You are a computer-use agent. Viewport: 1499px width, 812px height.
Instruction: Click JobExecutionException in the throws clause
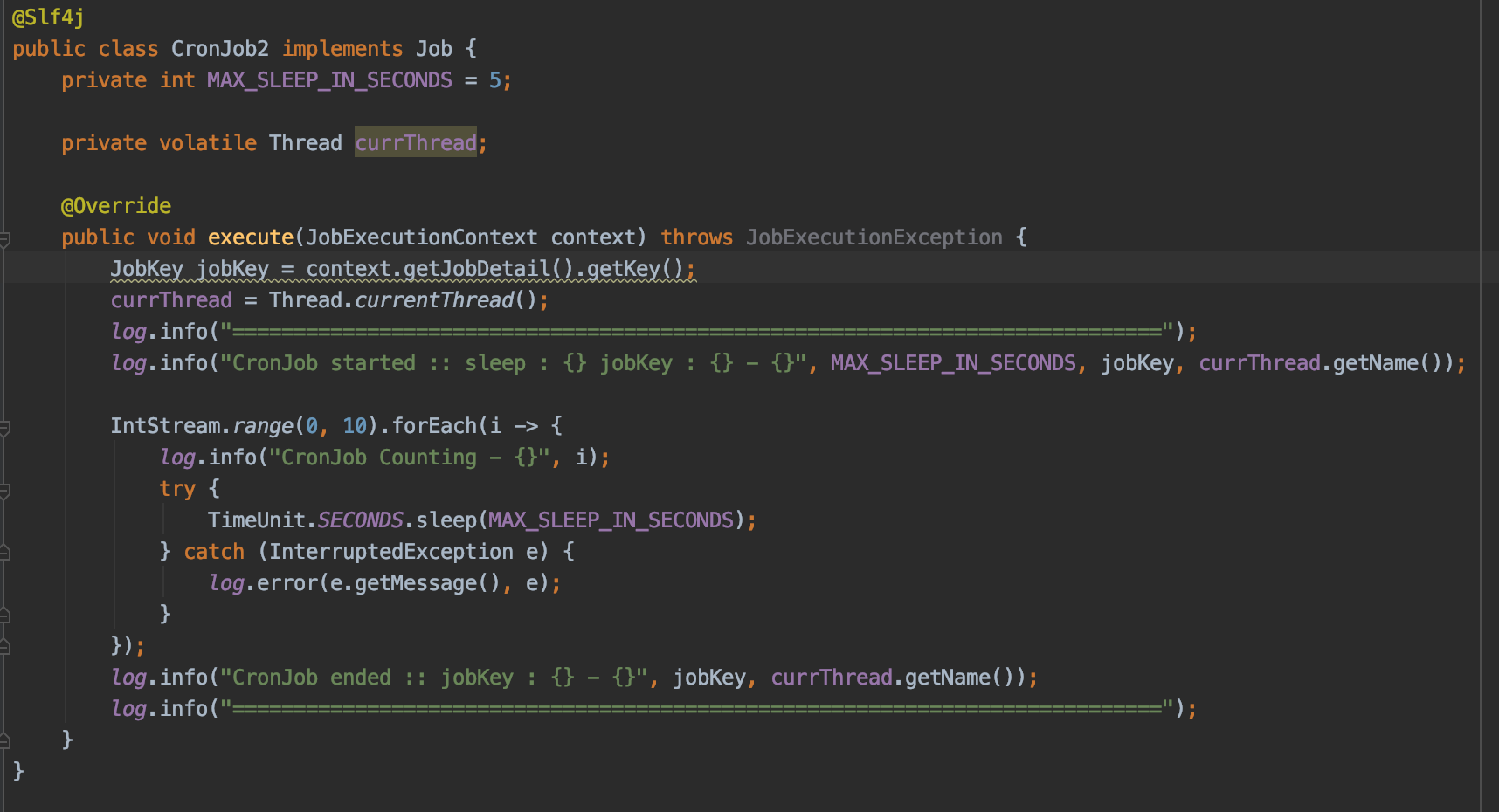coord(874,237)
